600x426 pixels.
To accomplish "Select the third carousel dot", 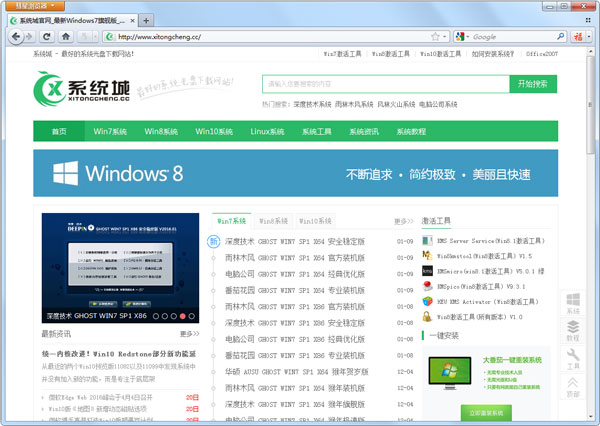I will pyautogui.click(x=174, y=316).
